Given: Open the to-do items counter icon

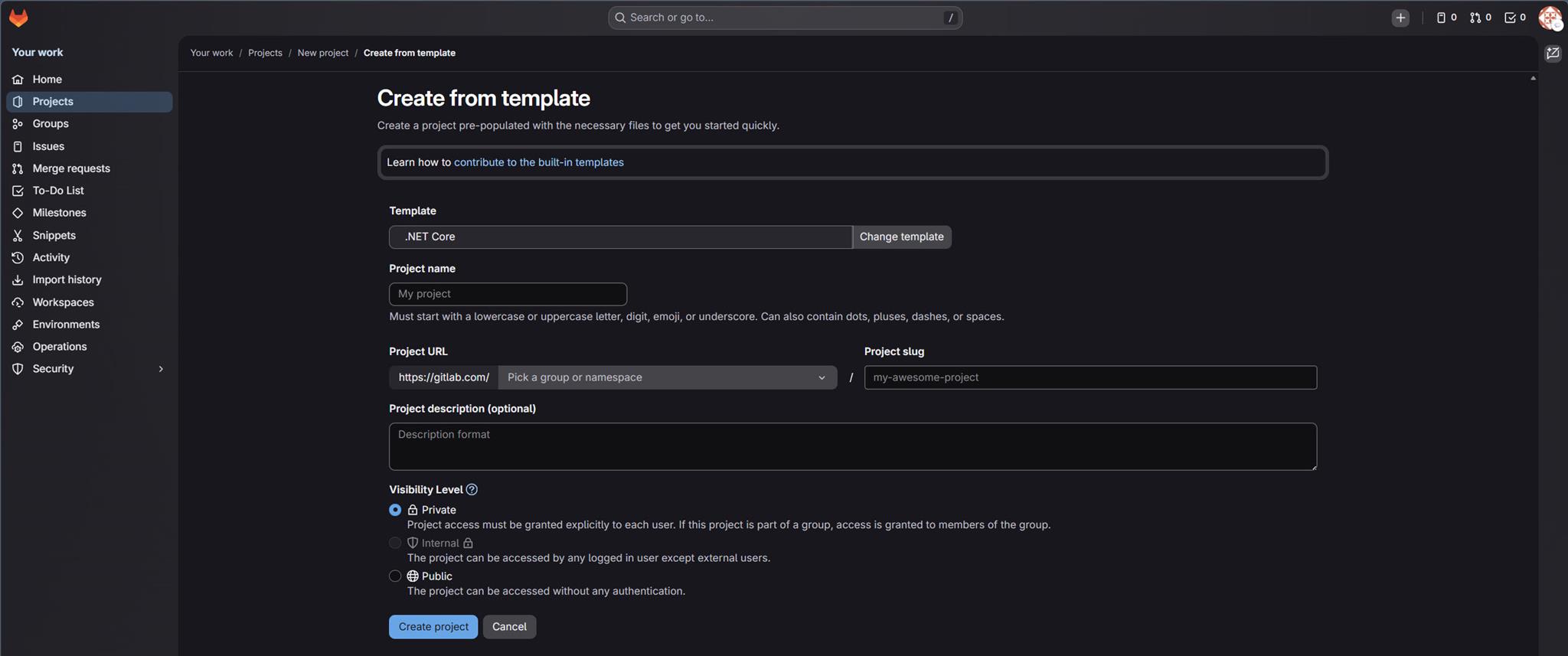Looking at the screenshot, I should 1514,18.
